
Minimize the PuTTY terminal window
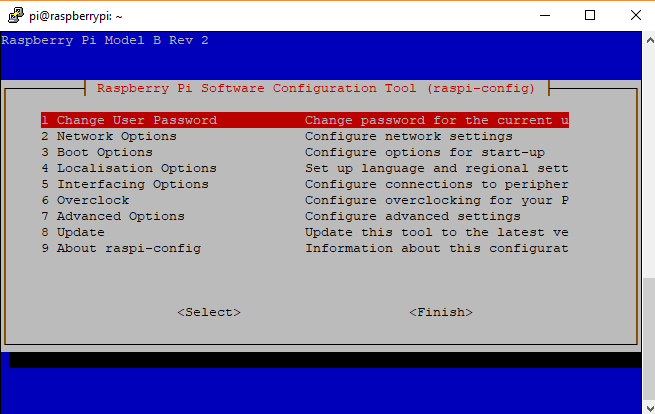click(545, 15)
